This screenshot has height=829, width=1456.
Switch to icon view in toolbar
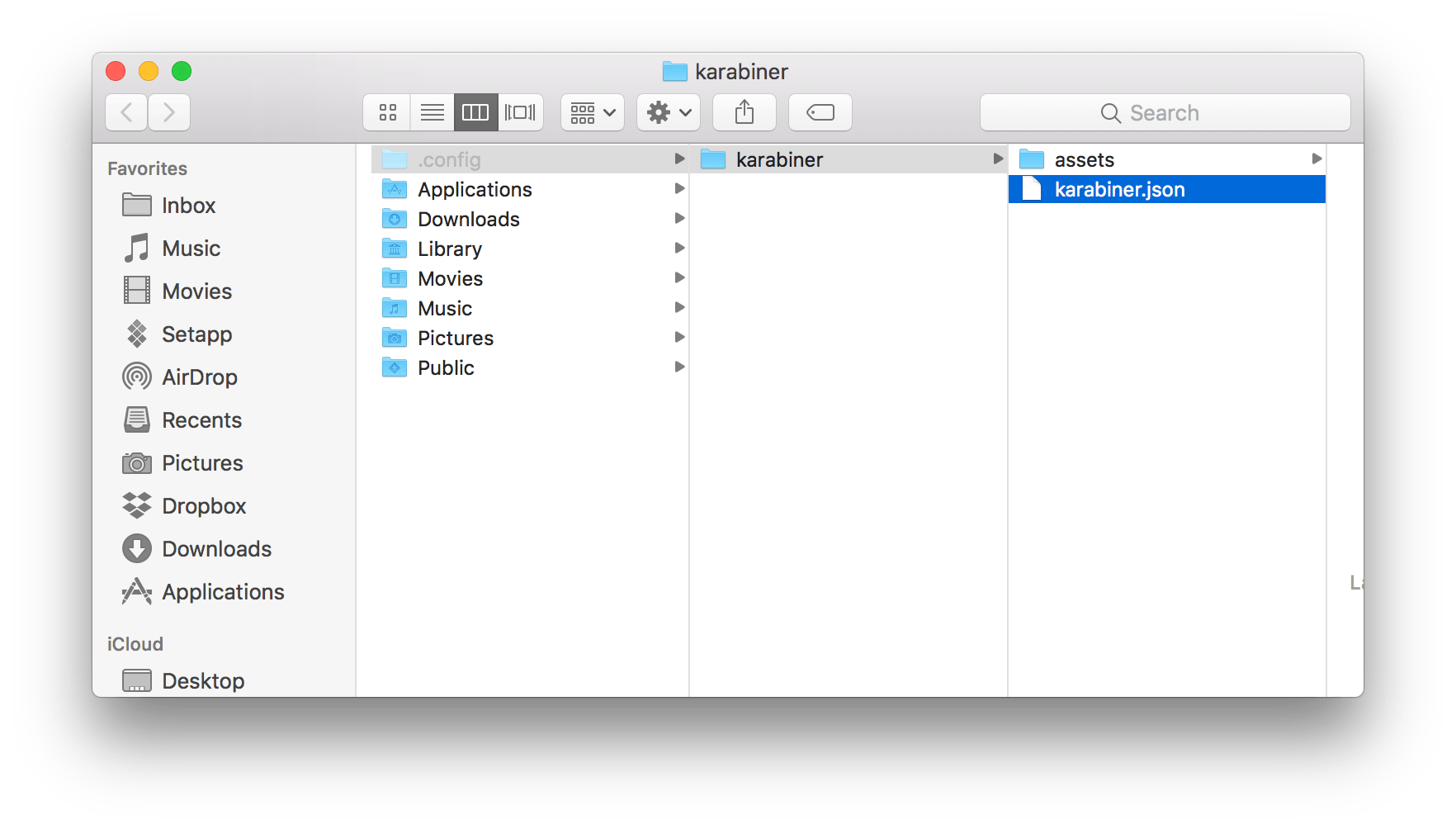coord(387,112)
